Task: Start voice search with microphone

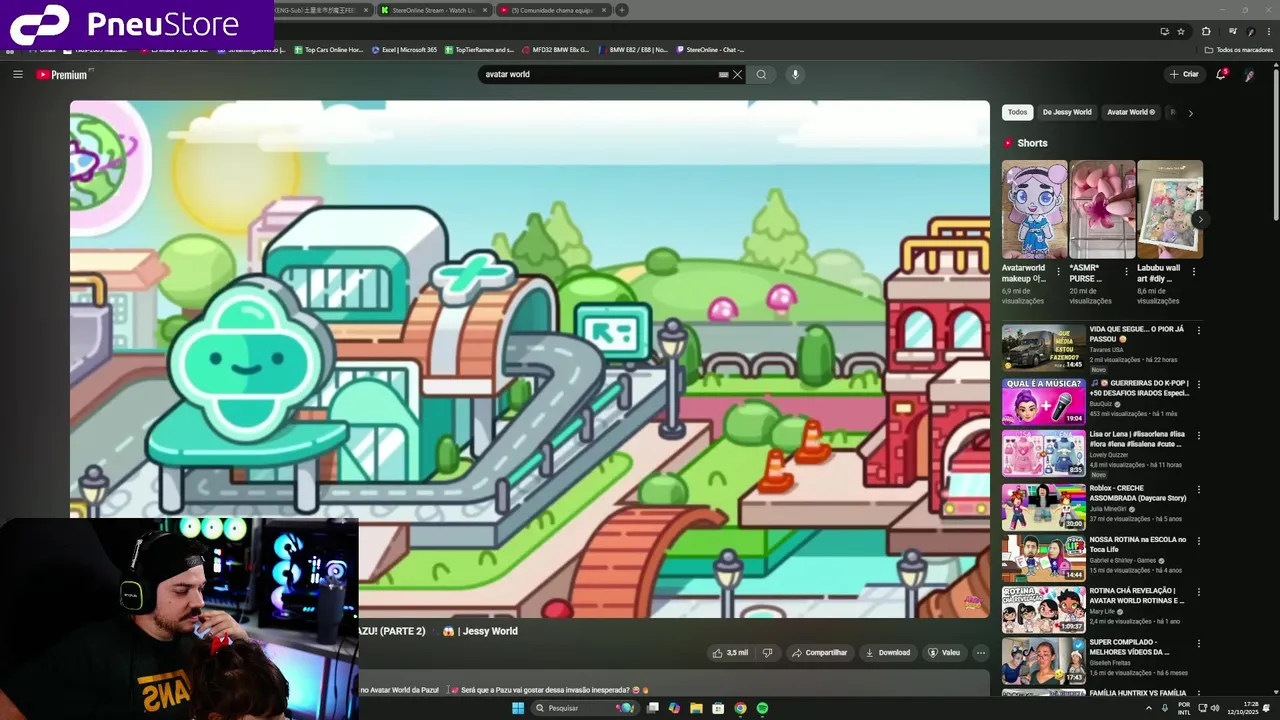Action: 795,74
